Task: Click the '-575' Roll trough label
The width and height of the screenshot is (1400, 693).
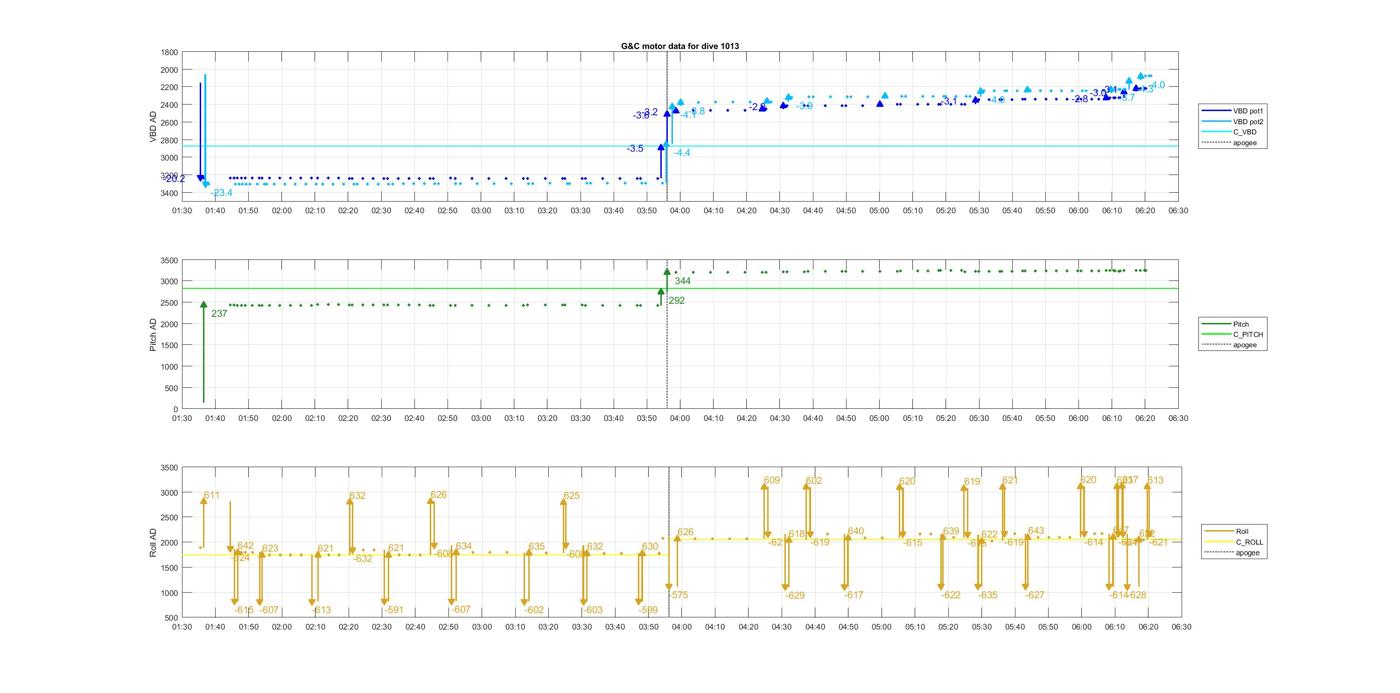Action: click(x=678, y=595)
